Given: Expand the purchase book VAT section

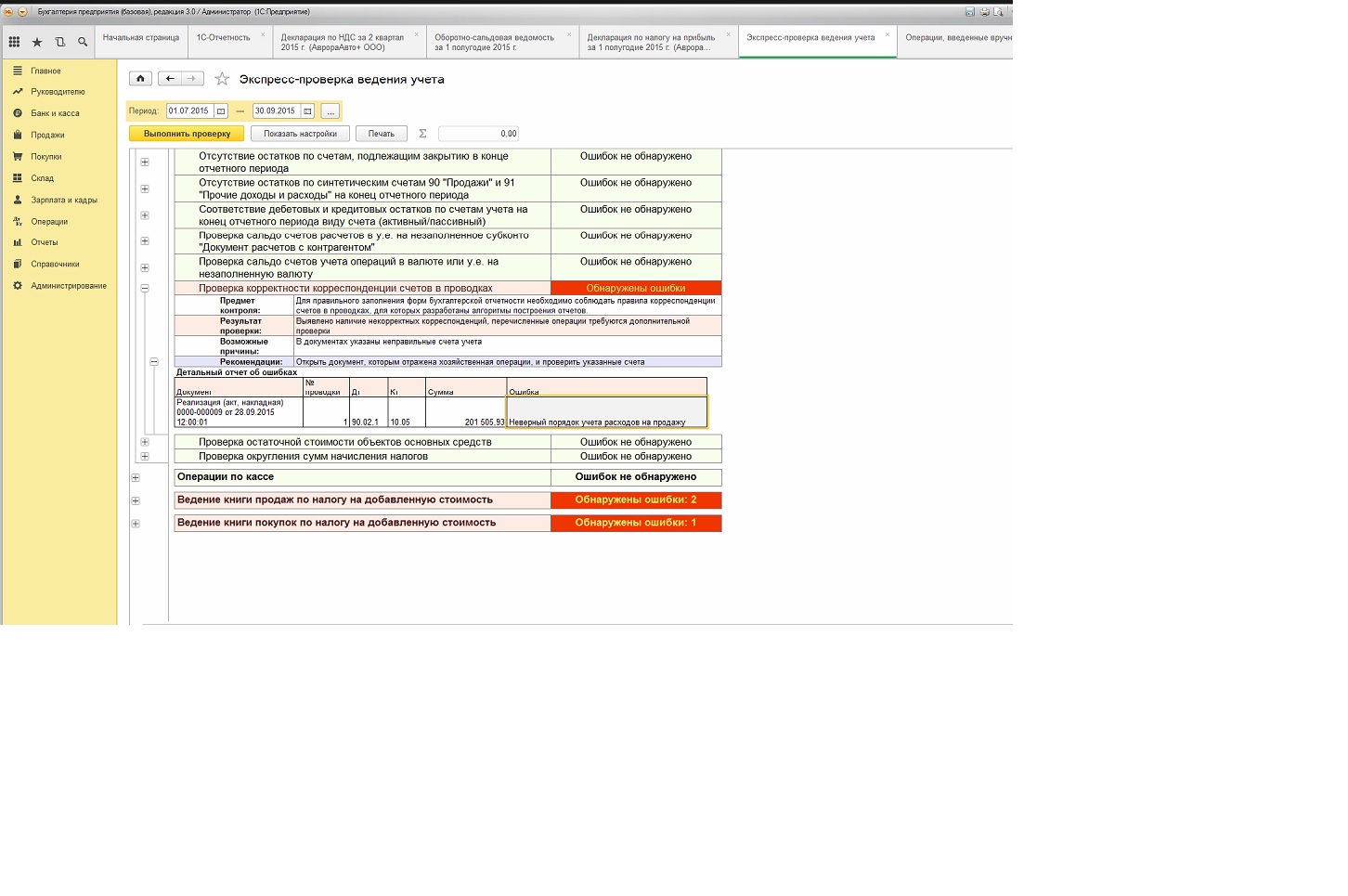Looking at the screenshot, I should (x=136, y=524).
